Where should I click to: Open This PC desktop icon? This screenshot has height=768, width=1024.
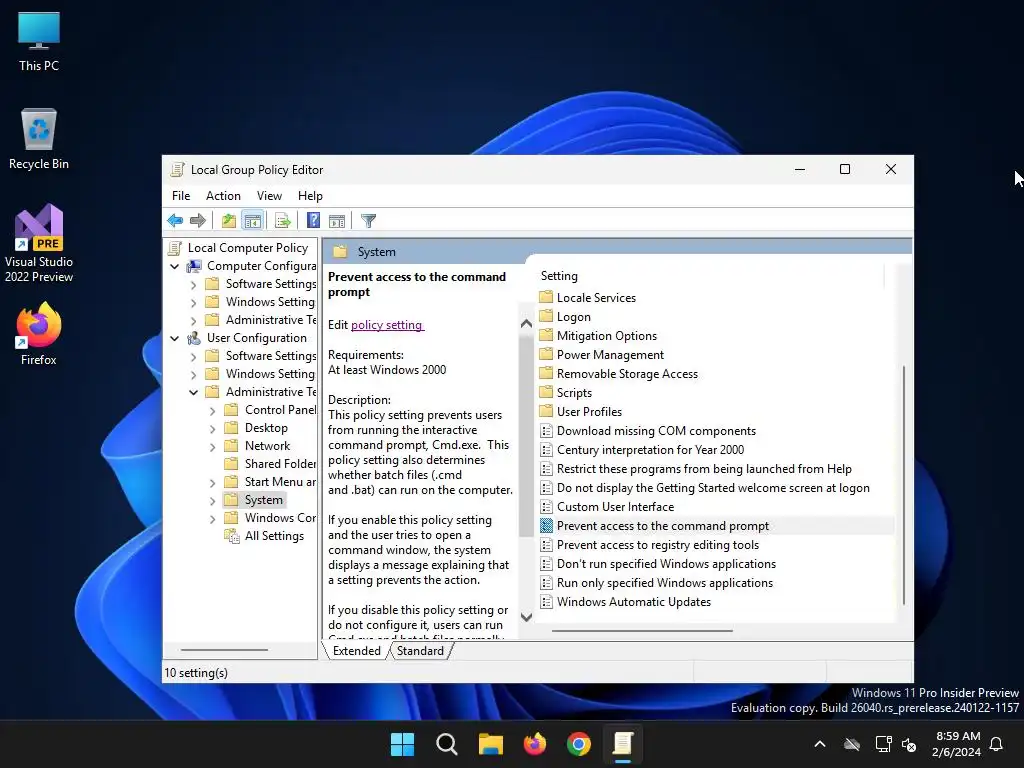pyautogui.click(x=39, y=42)
